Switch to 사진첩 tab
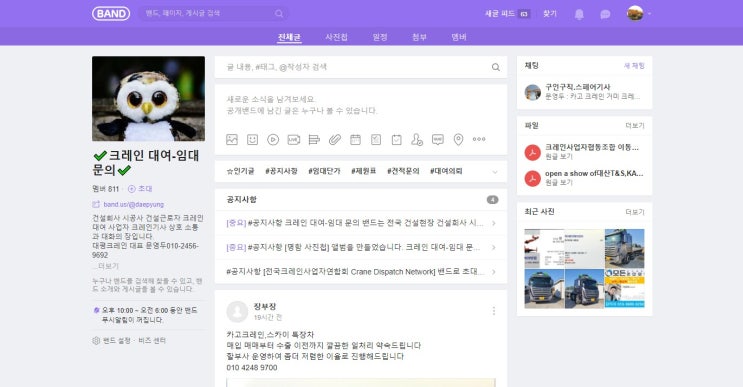Screen dimensions: 743x387 pos(336,37)
